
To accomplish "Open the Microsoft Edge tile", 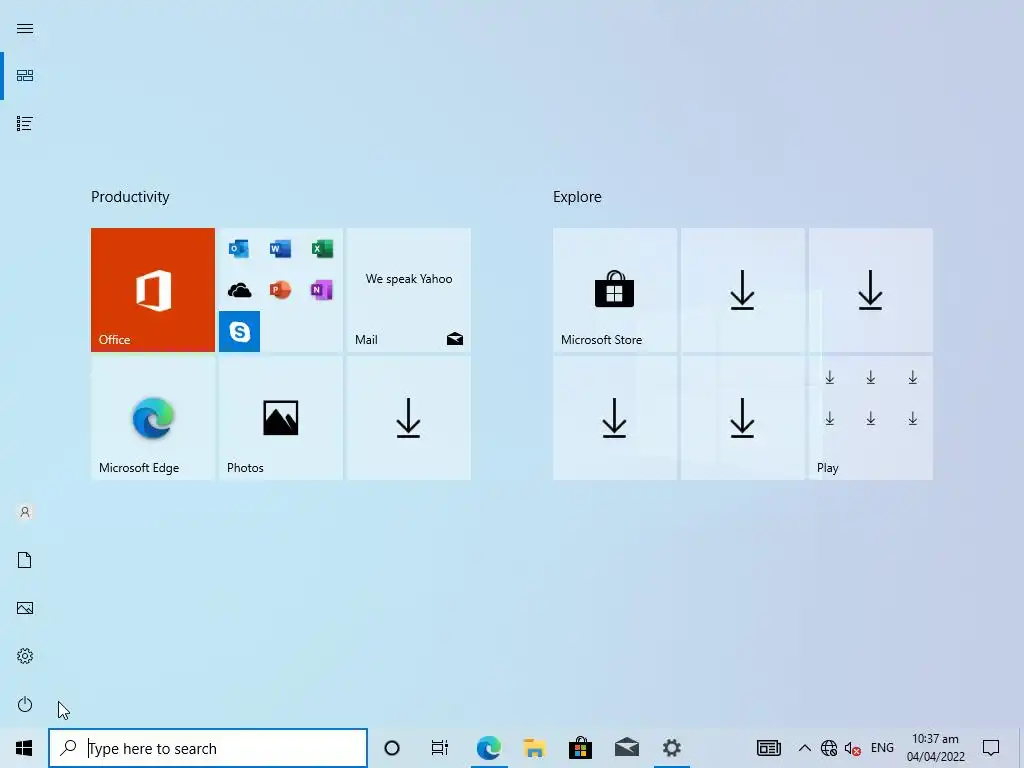I will 153,418.
